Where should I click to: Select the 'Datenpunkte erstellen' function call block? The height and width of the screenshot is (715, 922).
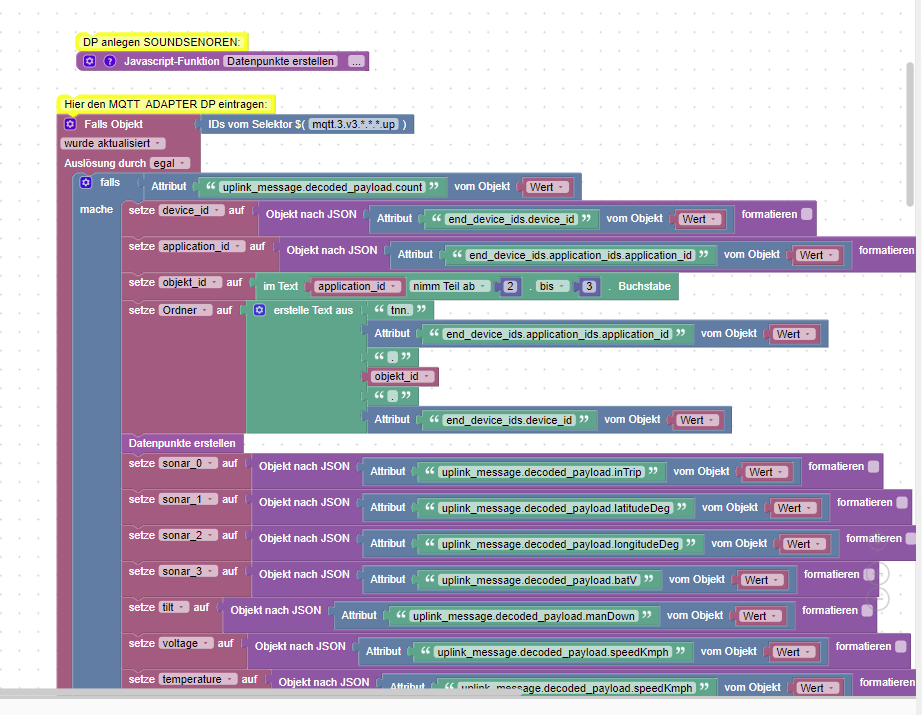(x=182, y=443)
